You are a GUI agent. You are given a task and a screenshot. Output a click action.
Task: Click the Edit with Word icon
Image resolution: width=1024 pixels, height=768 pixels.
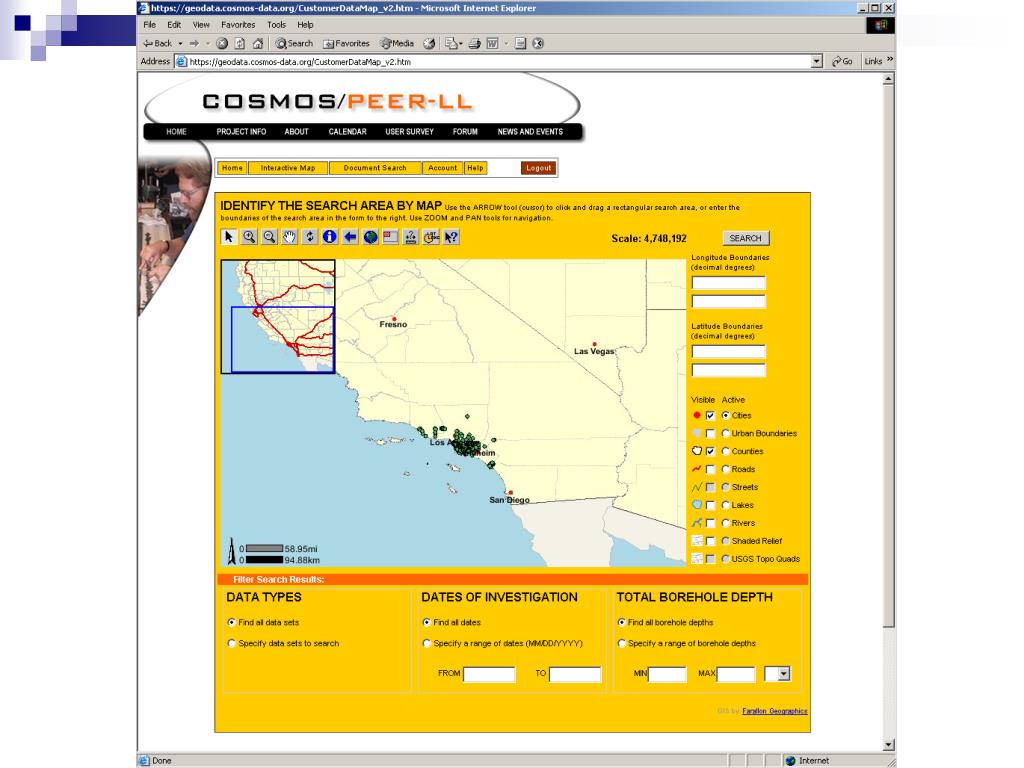[492, 43]
